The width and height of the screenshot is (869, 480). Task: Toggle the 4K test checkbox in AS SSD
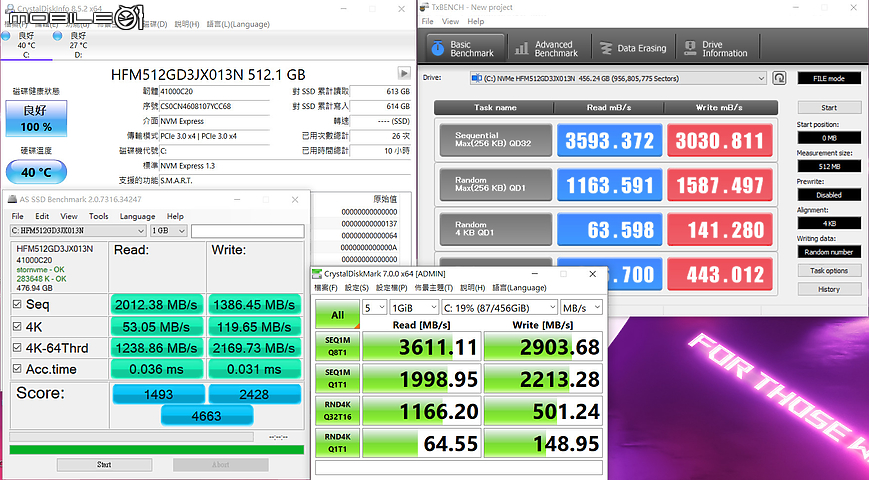point(17,326)
